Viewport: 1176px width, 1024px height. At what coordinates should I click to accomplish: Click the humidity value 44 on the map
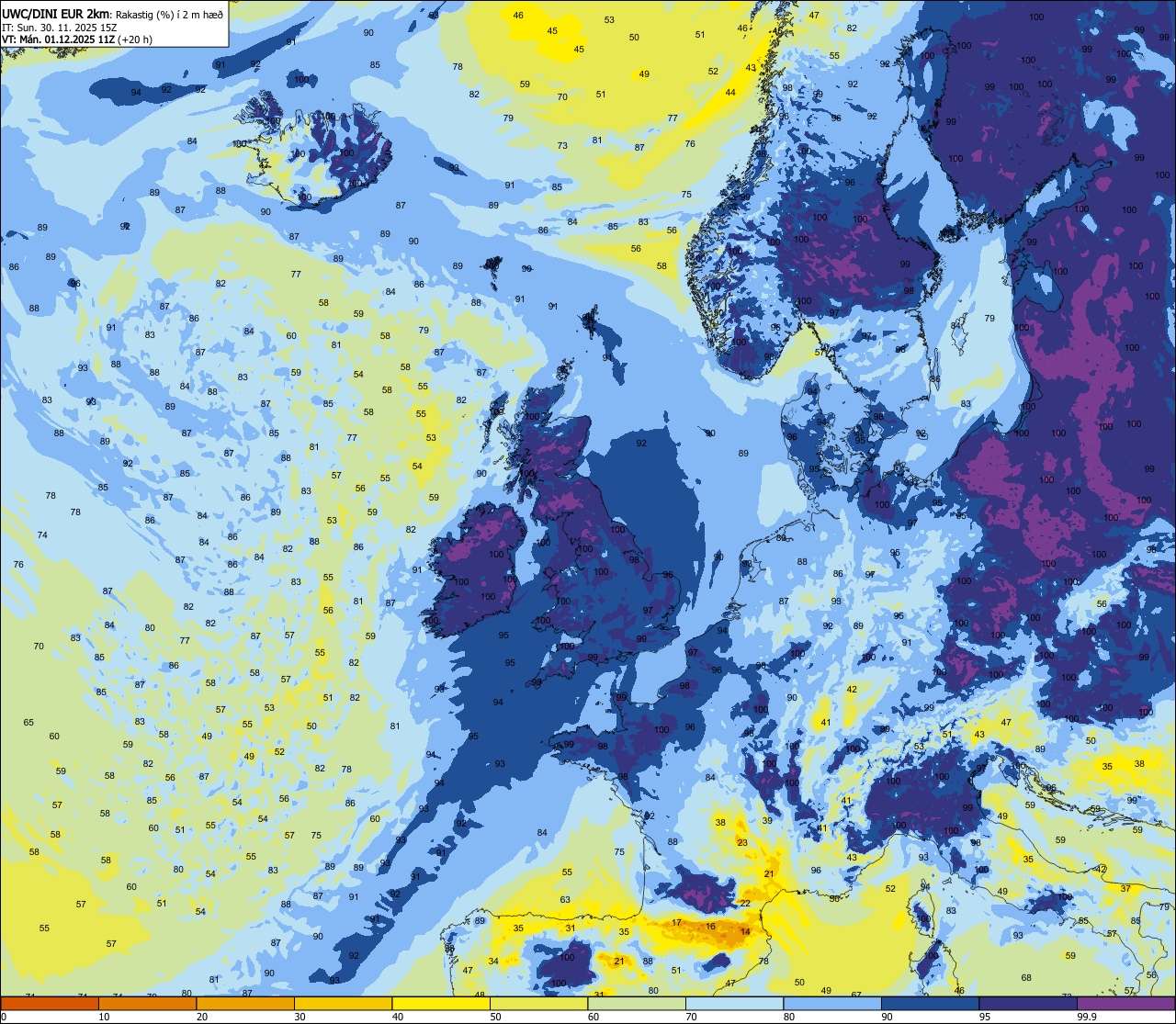pyautogui.click(x=730, y=92)
